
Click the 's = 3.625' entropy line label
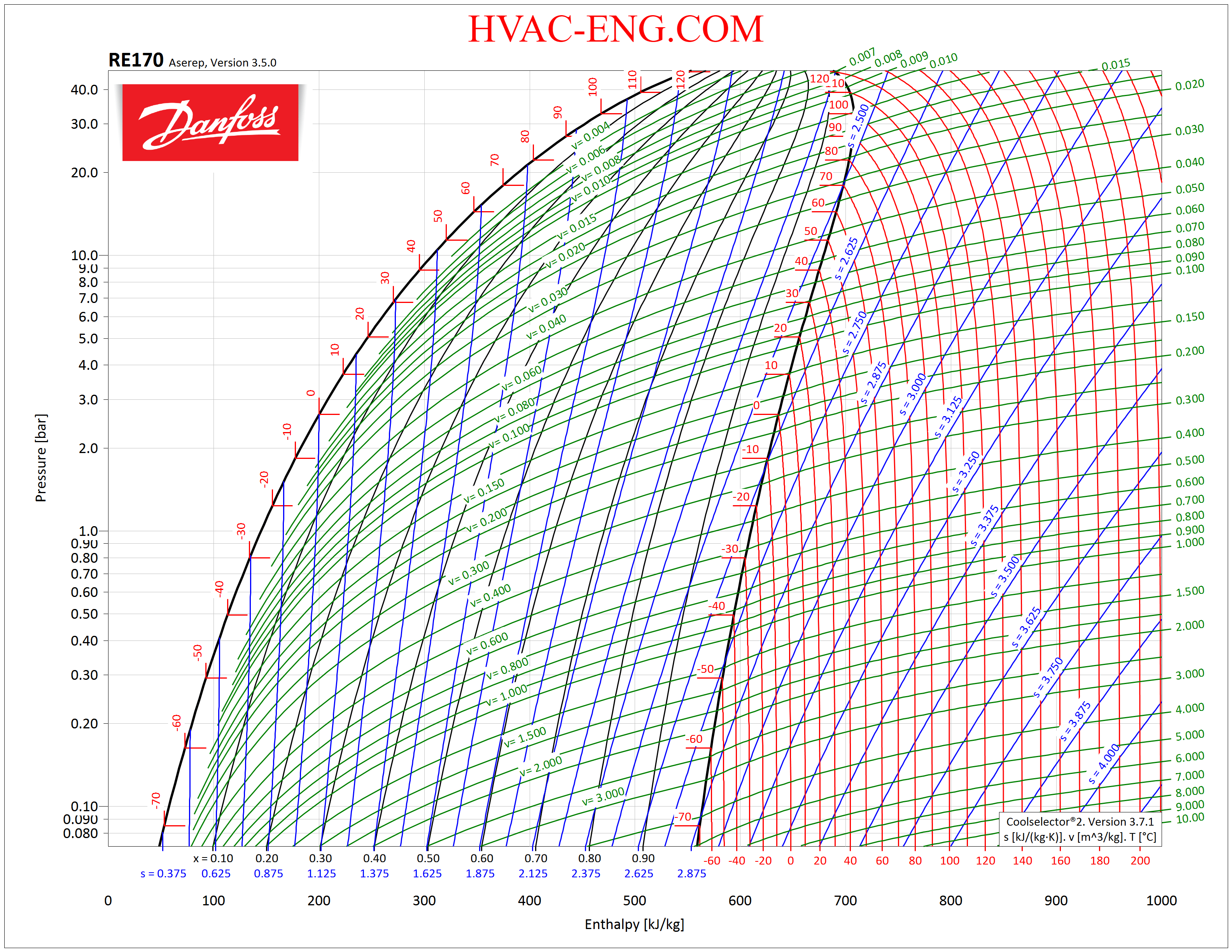point(1026,628)
